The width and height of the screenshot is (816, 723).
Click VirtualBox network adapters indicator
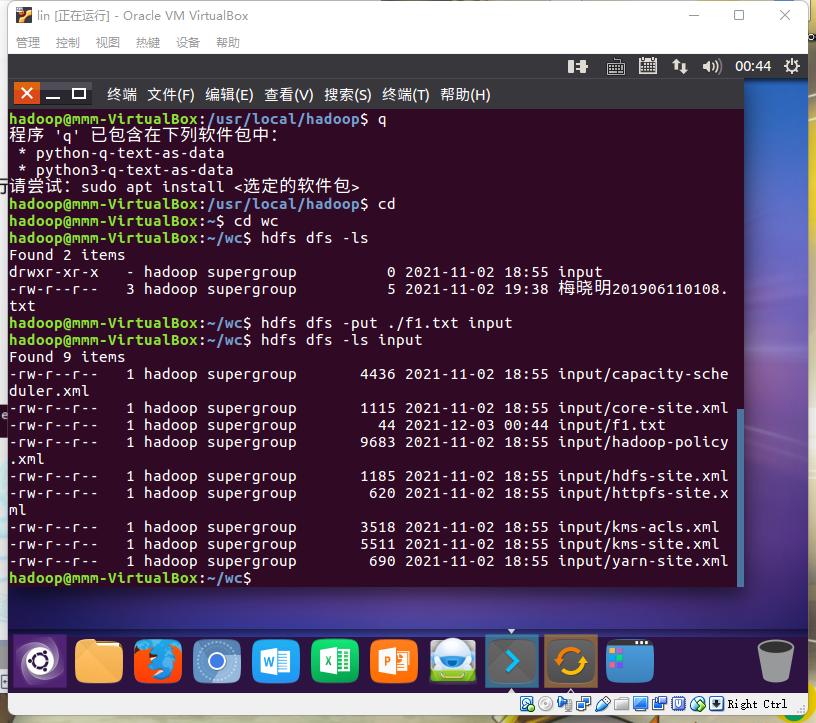pyautogui.click(x=583, y=704)
